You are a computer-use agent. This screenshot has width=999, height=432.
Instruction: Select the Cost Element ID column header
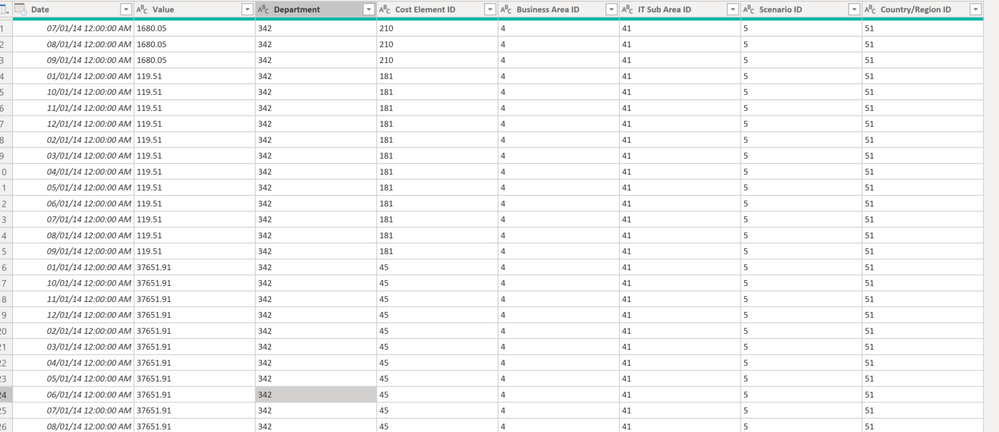pos(437,10)
